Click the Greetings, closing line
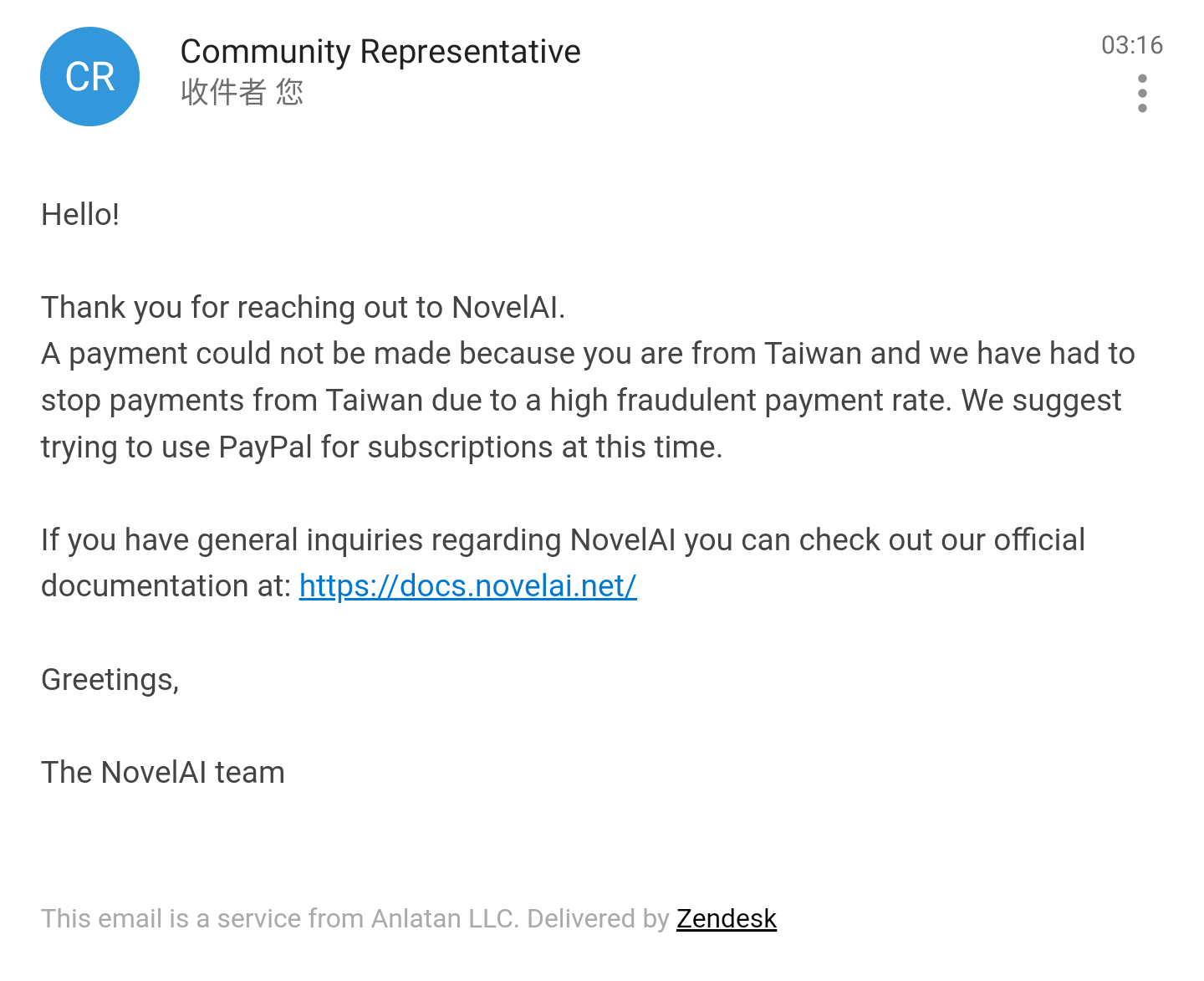1204x981 pixels. coord(110,680)
